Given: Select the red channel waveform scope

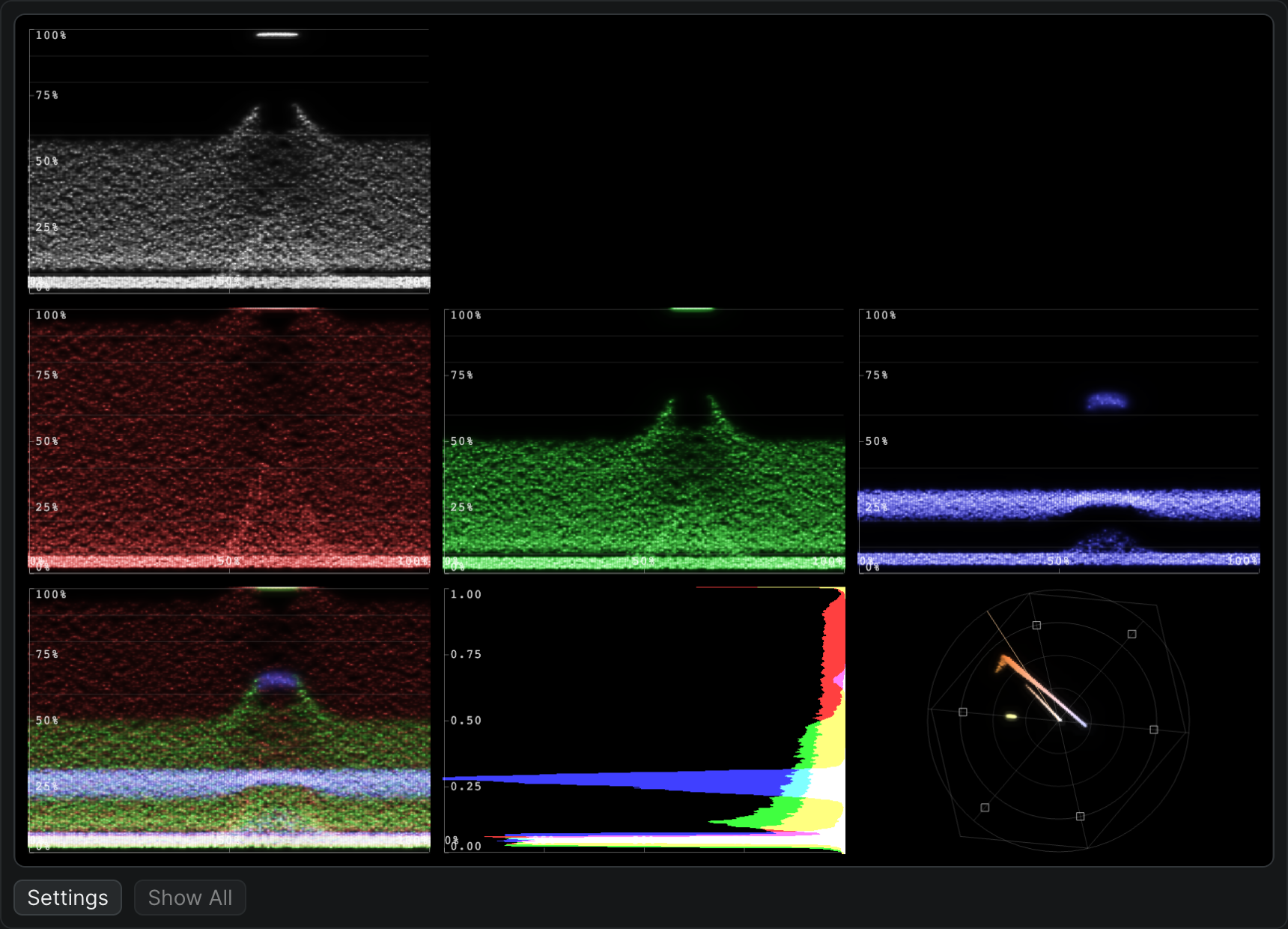Looking at the screenshot, I should pyautogui.click(x=229, y=441).
